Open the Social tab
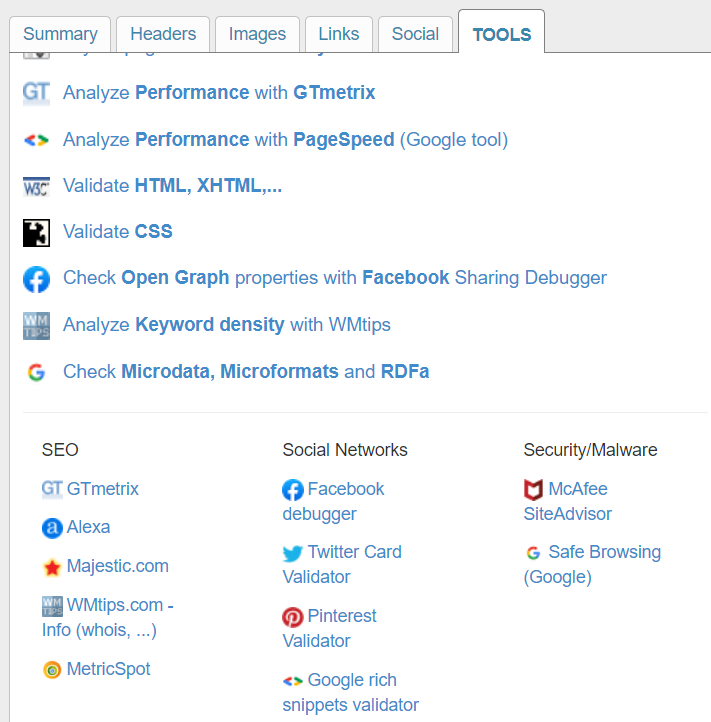Image resolution: width=711 pixels, height=722 pixels. pyautogui.click(x=415, y=34)
